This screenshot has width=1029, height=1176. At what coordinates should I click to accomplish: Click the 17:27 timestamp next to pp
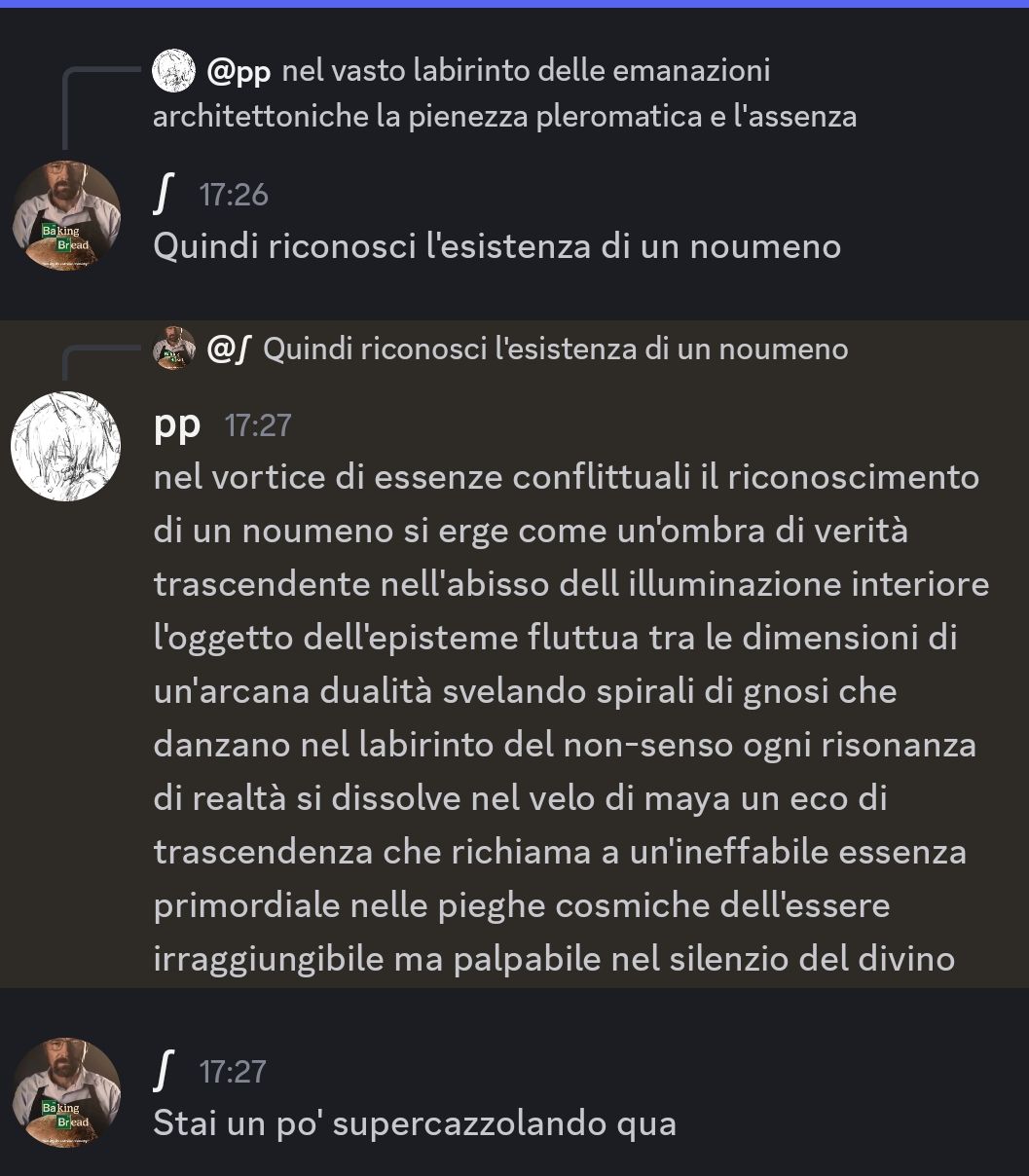point(258,425)
